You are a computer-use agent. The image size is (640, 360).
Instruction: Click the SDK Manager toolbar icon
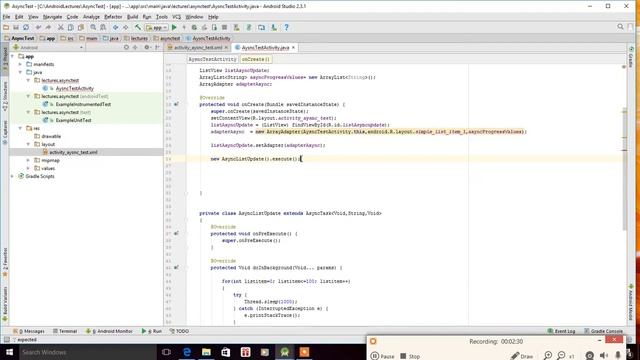pyautogui.click(x=274, y=27)
